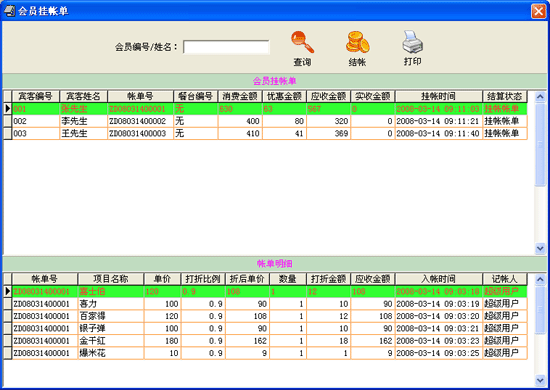Click 折后单价 value 162
Image resolution: width=550 pixels, height=390 pixels.
[260, 341]
